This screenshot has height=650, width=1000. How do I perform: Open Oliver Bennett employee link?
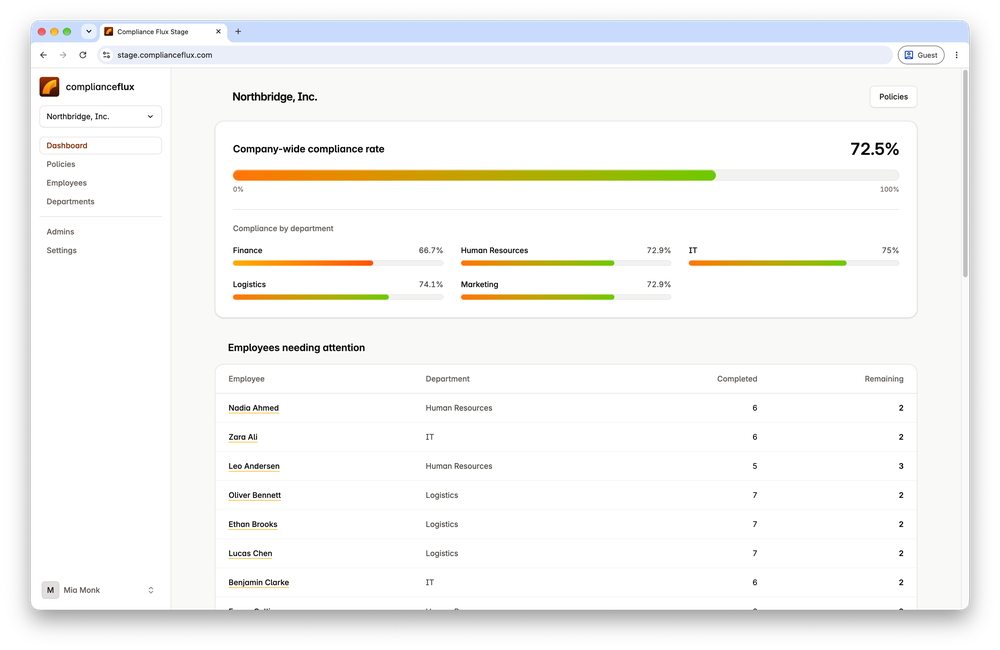254,495
